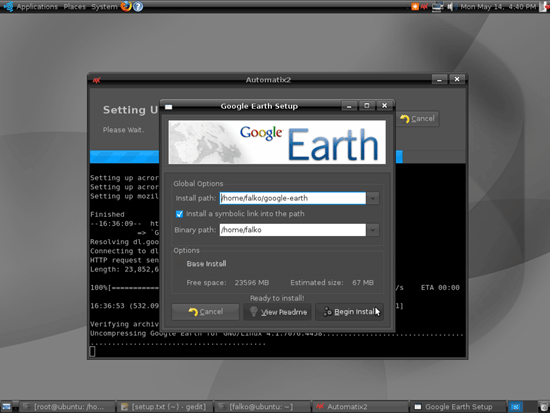Viewport: 550px width, 413px height.
Task: Click the 'Ready to install!' status text
Action: coord(277,298)
